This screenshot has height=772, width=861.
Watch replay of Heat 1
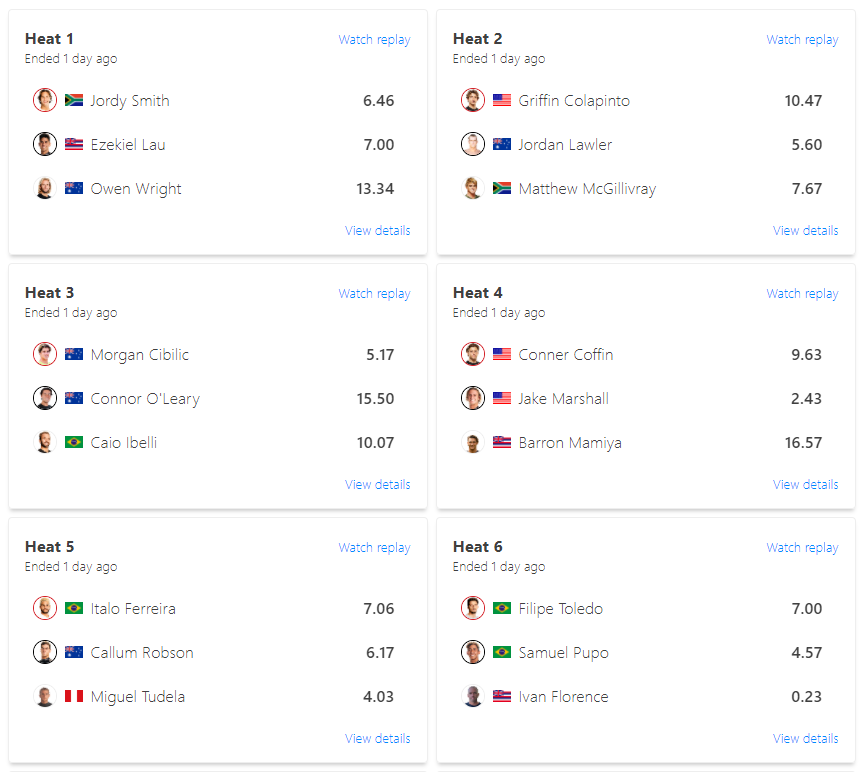(374, 40)
